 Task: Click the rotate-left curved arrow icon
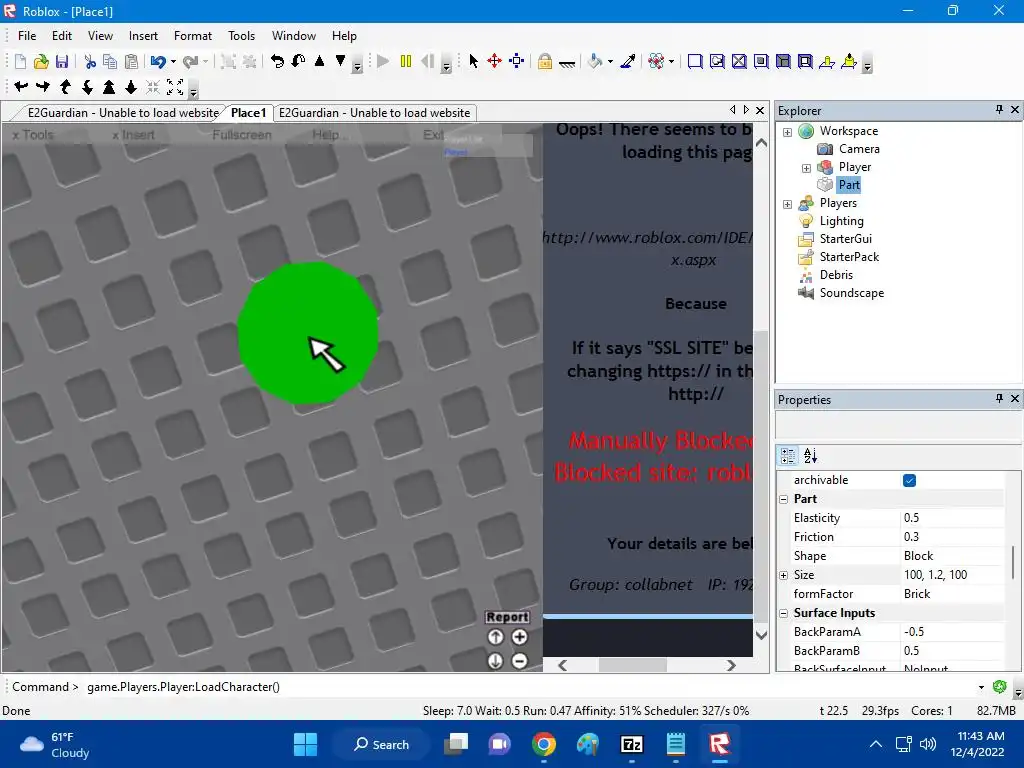[x=278, y=61]
